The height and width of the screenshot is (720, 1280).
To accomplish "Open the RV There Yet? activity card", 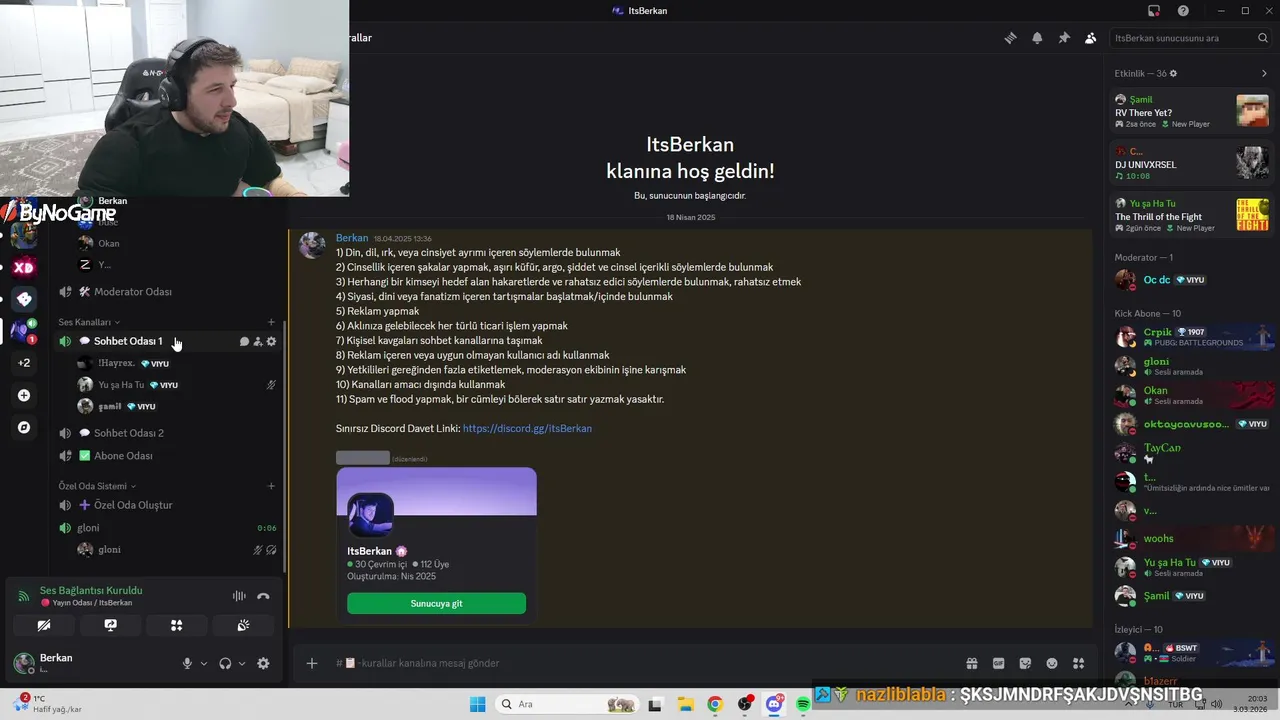I will pos(1192,111).
